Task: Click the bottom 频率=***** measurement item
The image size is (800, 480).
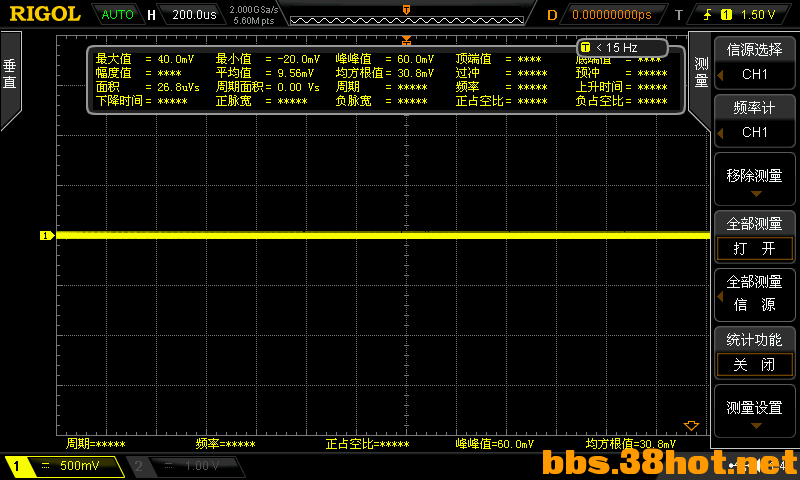Action: (x=226, y=444)
